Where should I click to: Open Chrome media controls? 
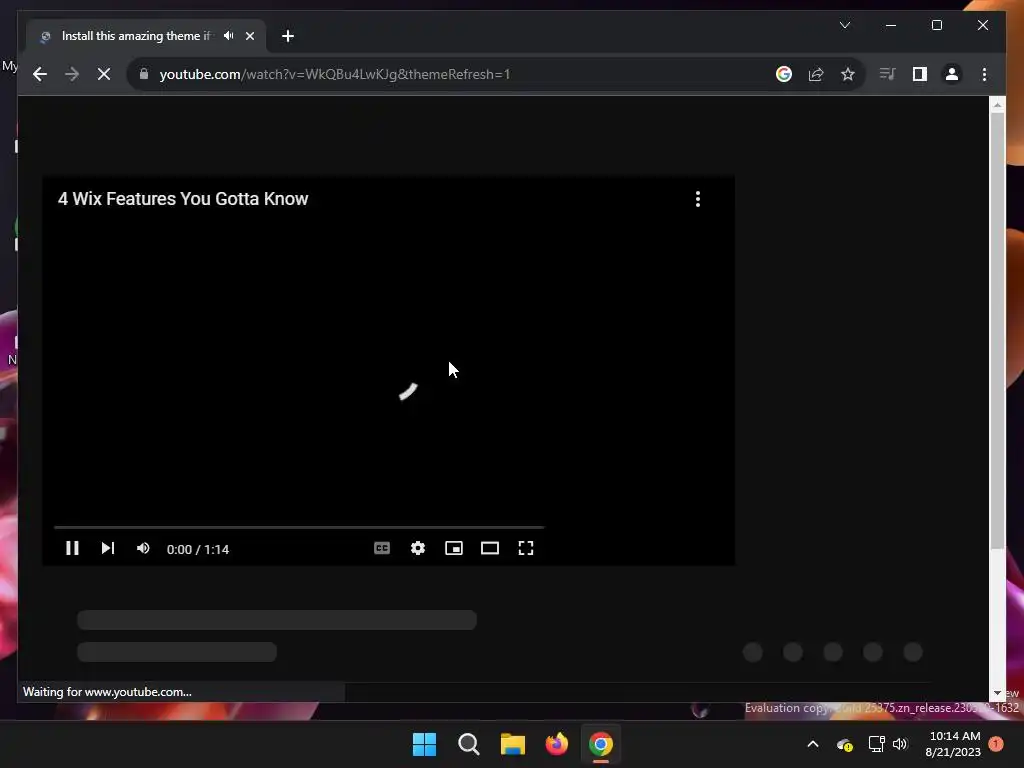click(x=888, y=74)
